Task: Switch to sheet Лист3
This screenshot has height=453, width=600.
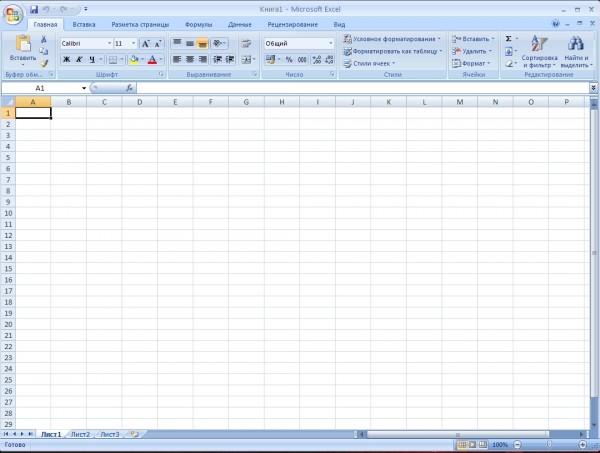Action: (110, 434)
